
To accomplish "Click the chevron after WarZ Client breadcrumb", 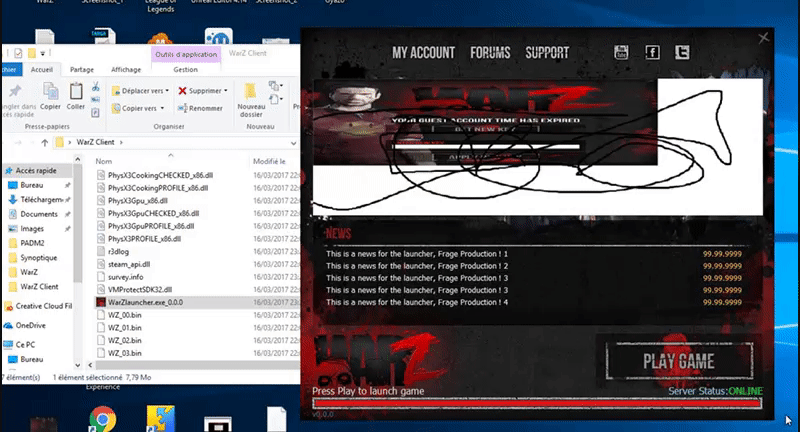I will [121, 142].
